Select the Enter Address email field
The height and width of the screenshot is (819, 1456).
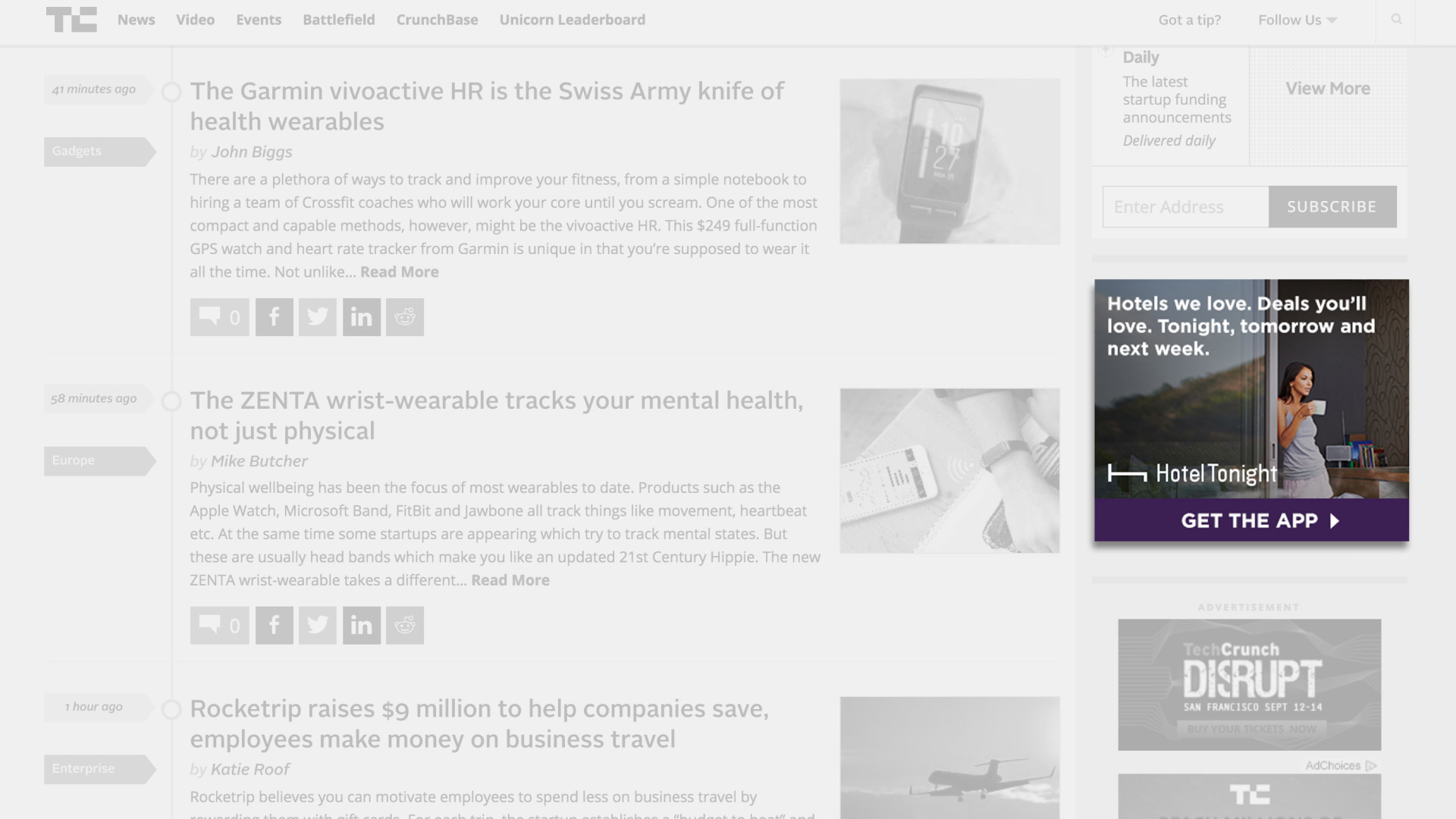pos(1185,207)
